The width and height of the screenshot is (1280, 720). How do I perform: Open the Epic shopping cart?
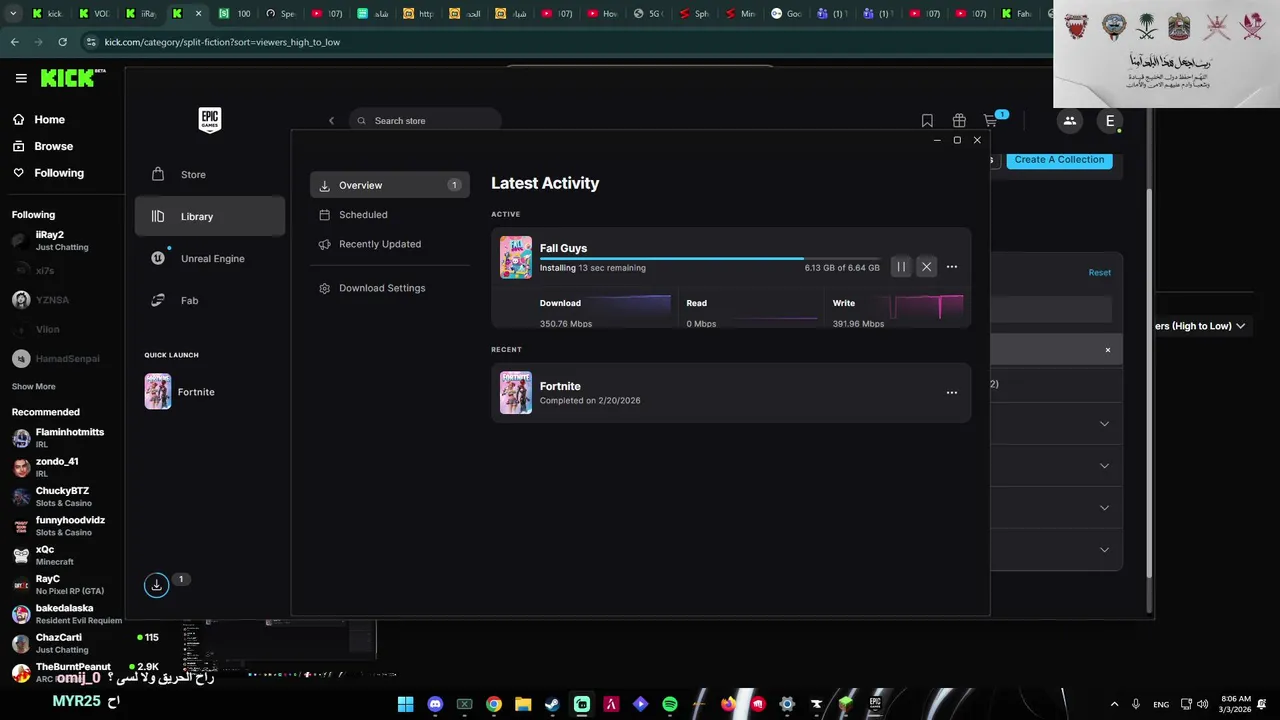990,121
